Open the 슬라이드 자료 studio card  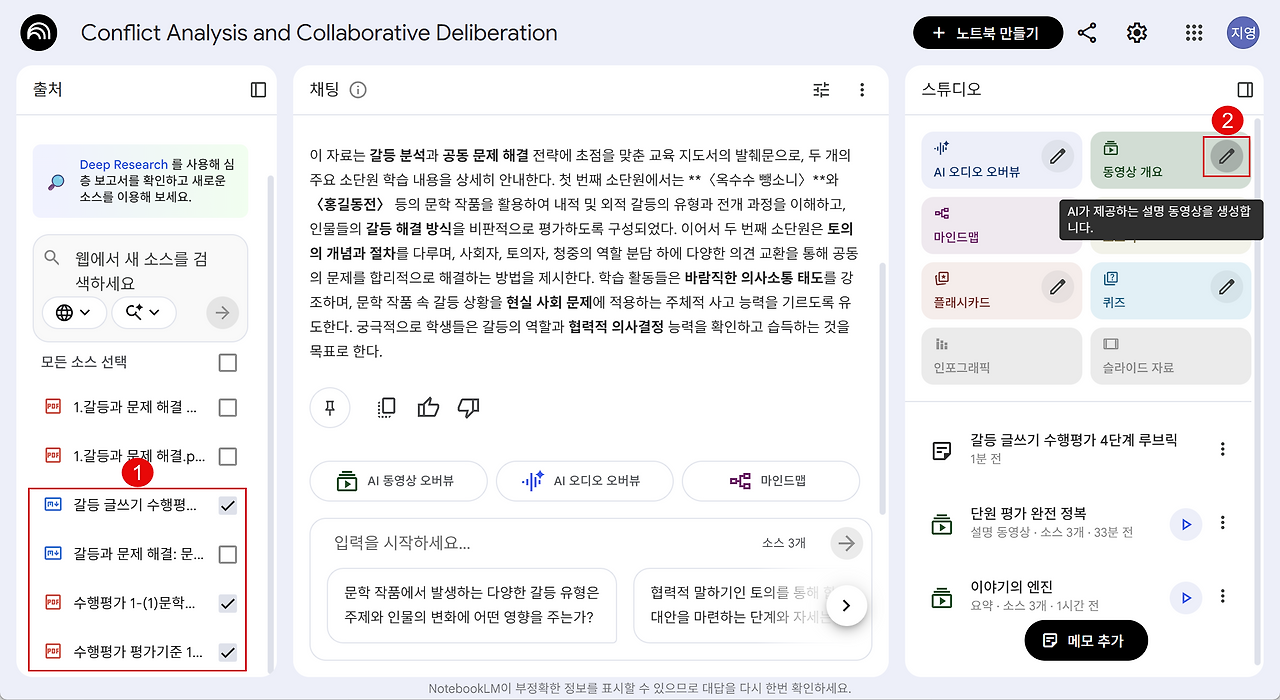(1170, 356)
